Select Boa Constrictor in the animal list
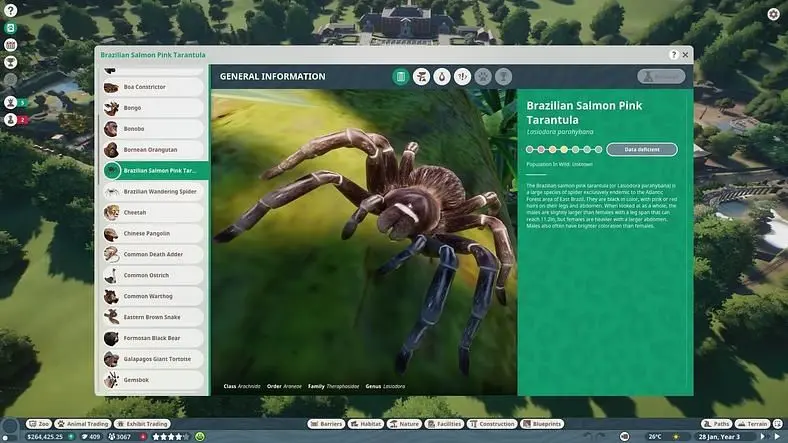The width and height of the screenshot is (788, 443). click(x=154, y=87)
